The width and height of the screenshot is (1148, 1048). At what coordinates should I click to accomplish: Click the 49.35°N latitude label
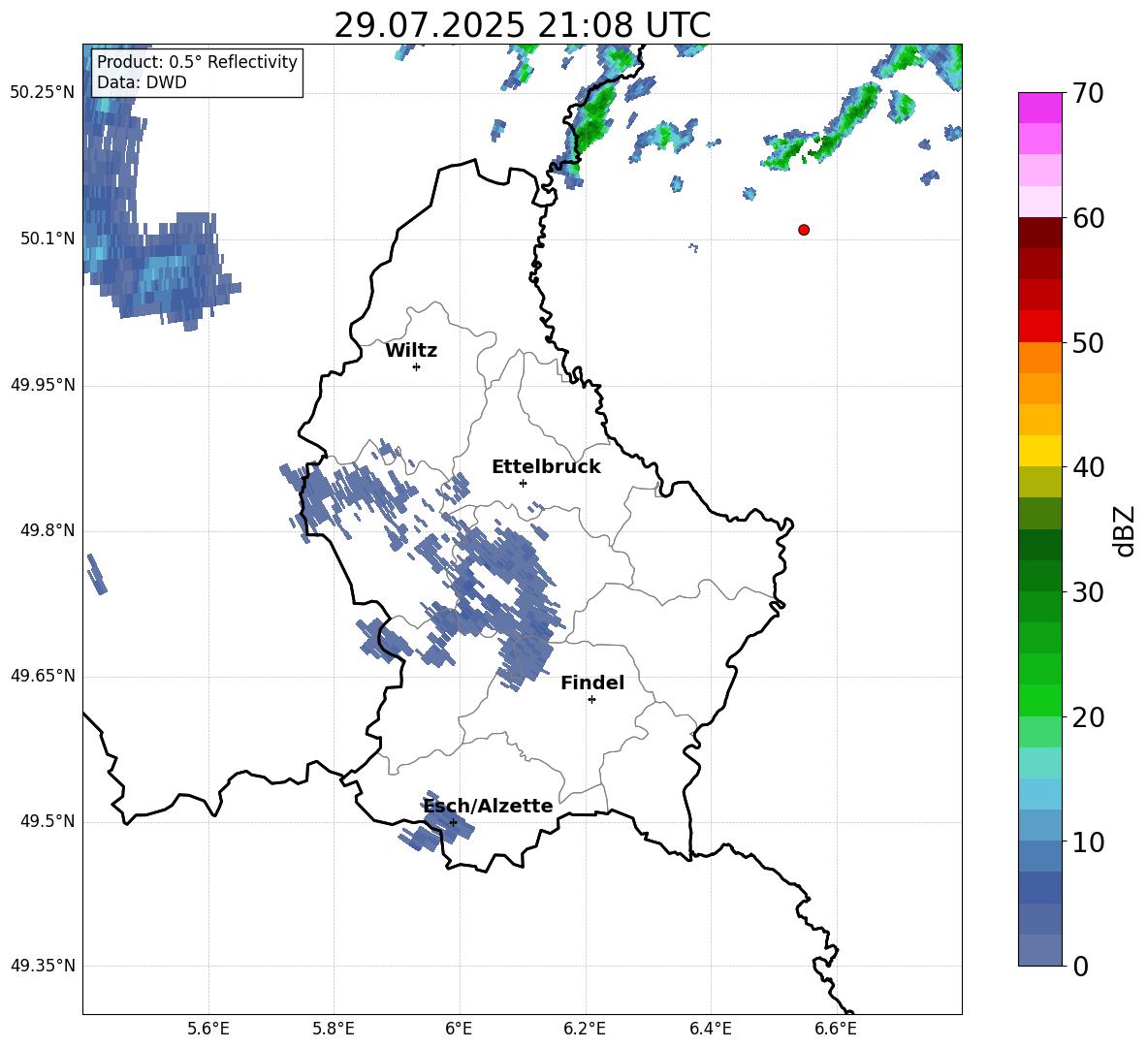[x=43, y=966]
